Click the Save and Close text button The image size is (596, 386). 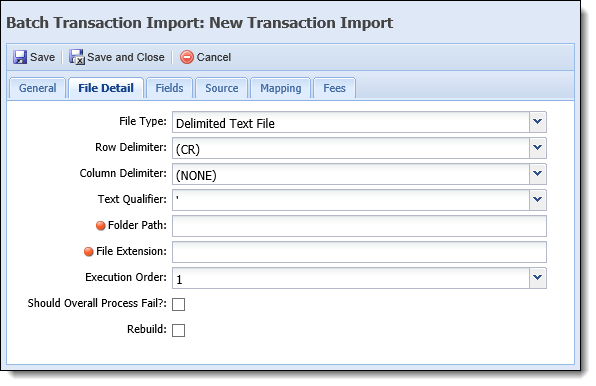pos(126,57)
